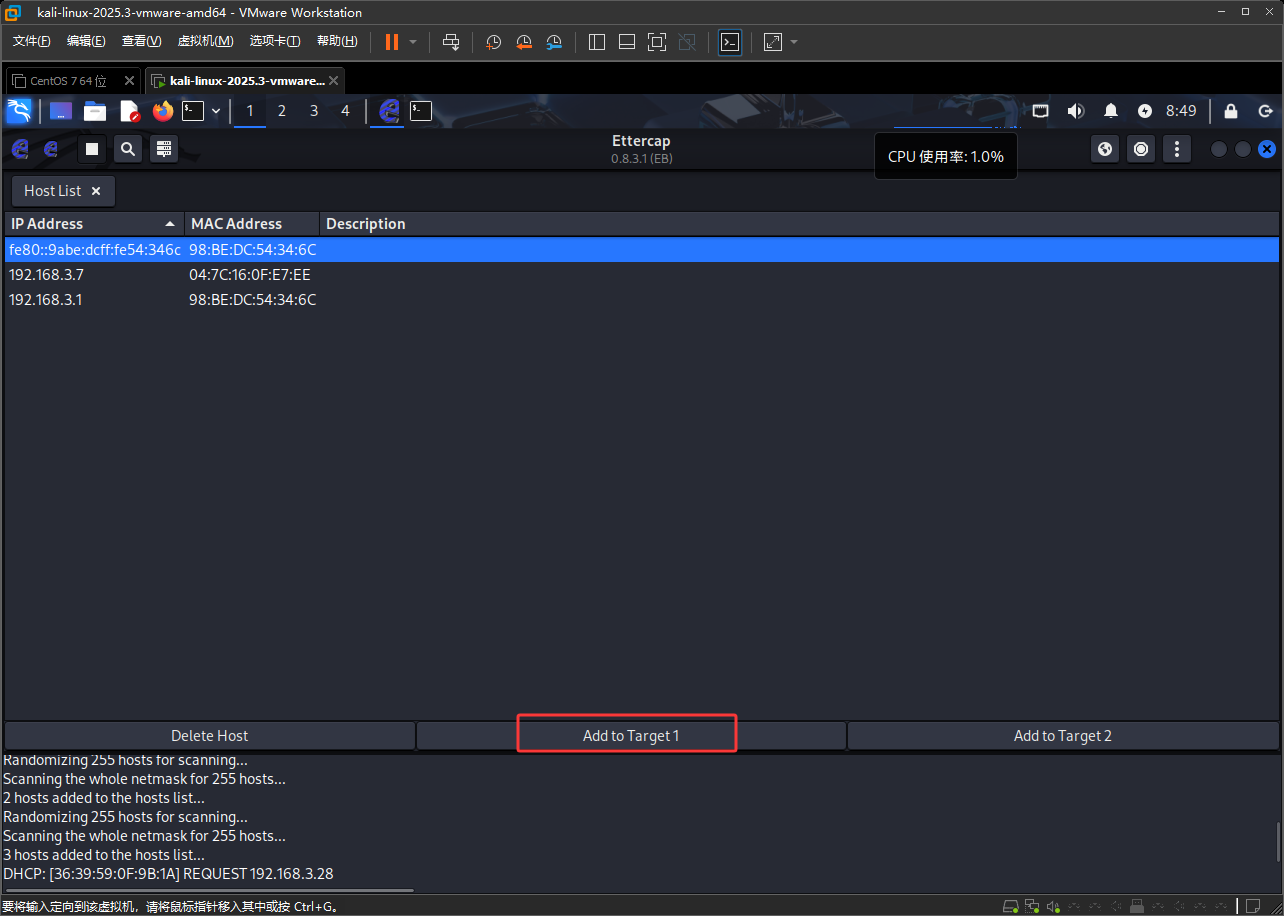This screenshot has height=916, width=1284.
Task: Click the VMware pause virtual machine button
Action: pyautogui.click(x=391, y=42)
